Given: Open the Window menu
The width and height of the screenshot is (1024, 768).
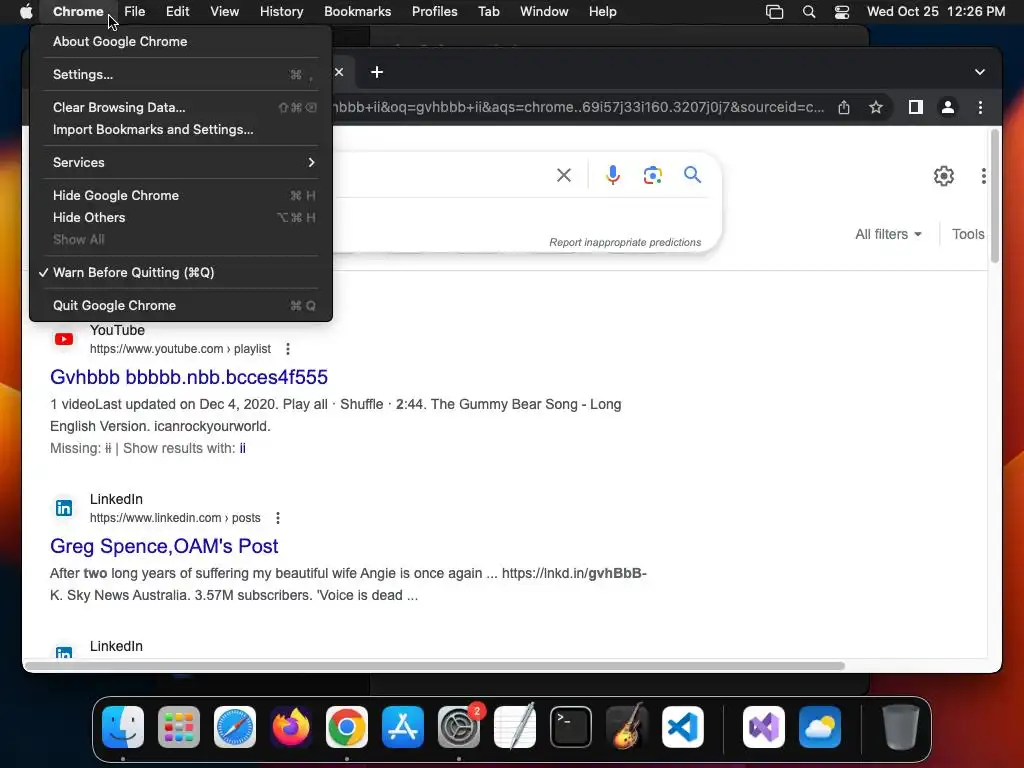Looking at the screenshot, I should 544,12.
